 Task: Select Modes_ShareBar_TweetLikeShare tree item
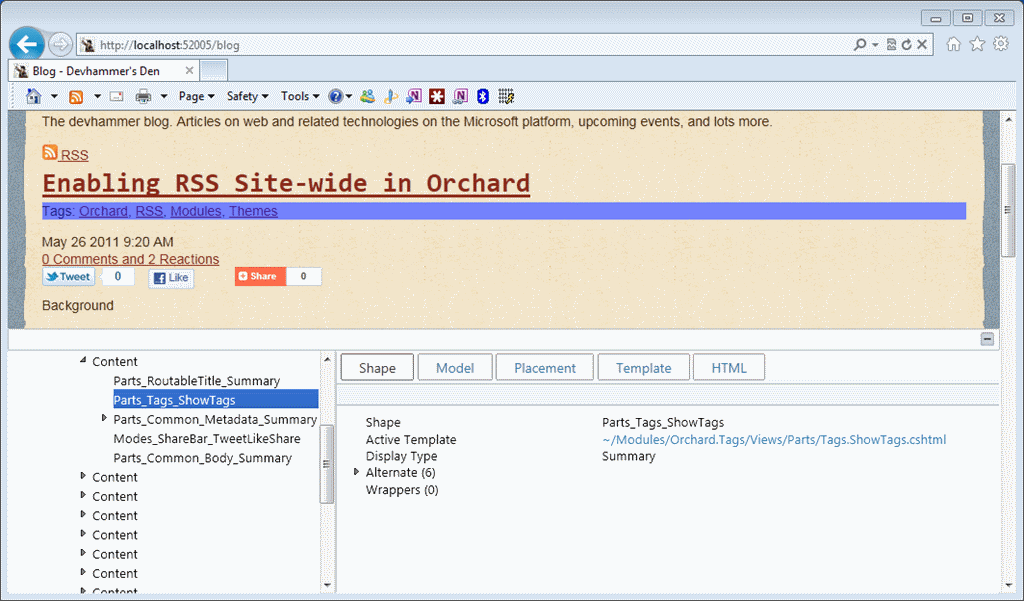click(207, 439)
